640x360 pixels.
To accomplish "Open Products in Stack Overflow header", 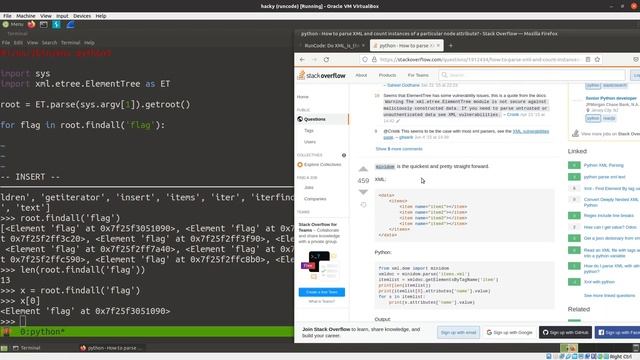I will click(x=387, y=75).
